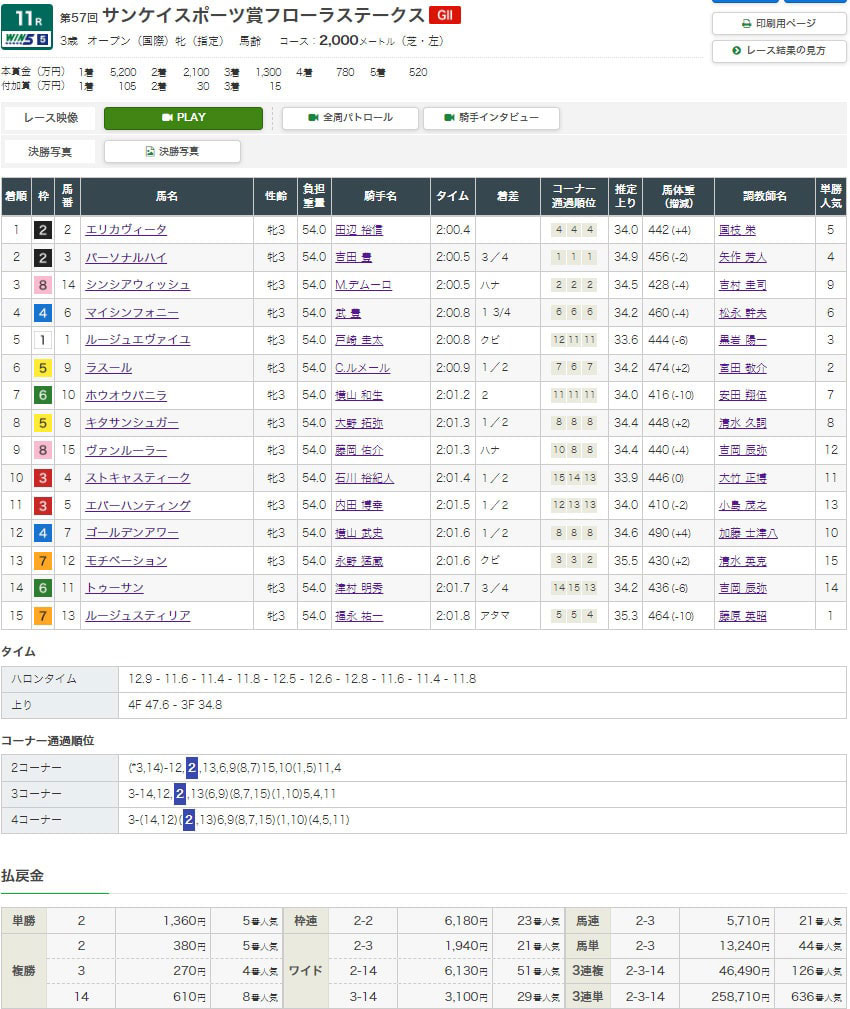Image resolution: width=850 pixels, height=1009 pixels.
Task: Open jockey M.デムーロ profile link
Action: (362, 285)
